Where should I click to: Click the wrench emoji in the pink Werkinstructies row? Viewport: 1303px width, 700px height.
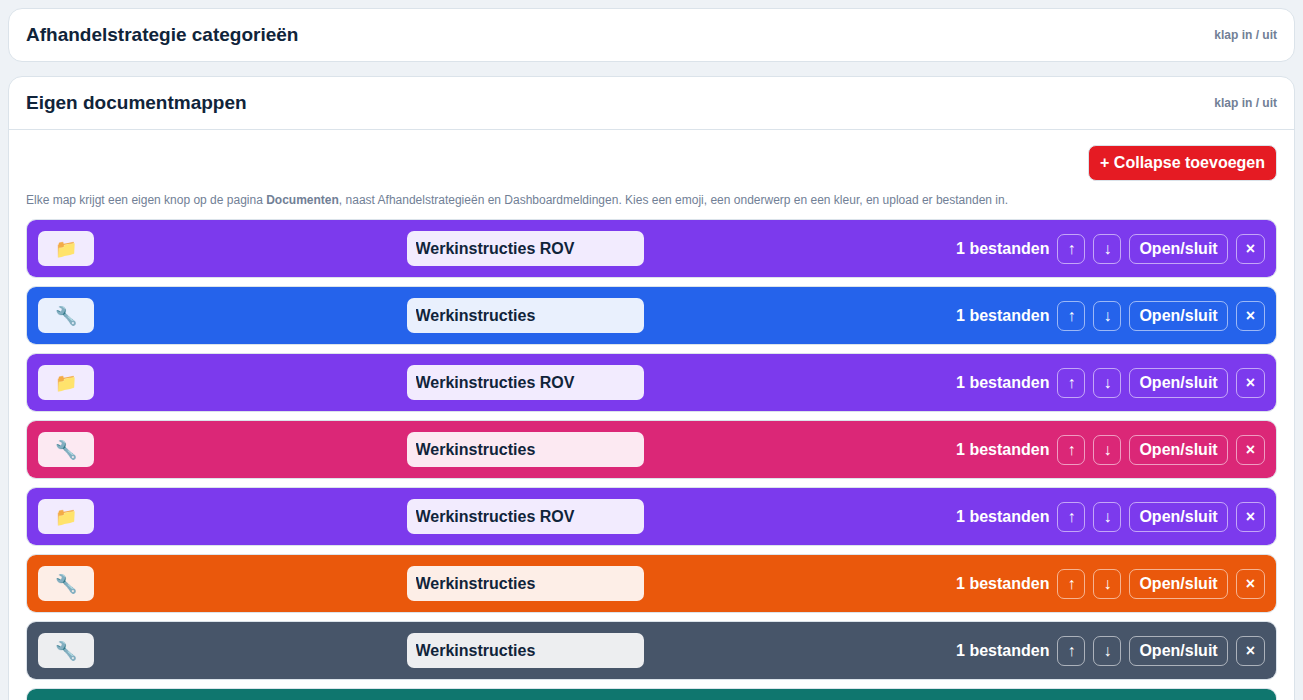pos(66,450)
